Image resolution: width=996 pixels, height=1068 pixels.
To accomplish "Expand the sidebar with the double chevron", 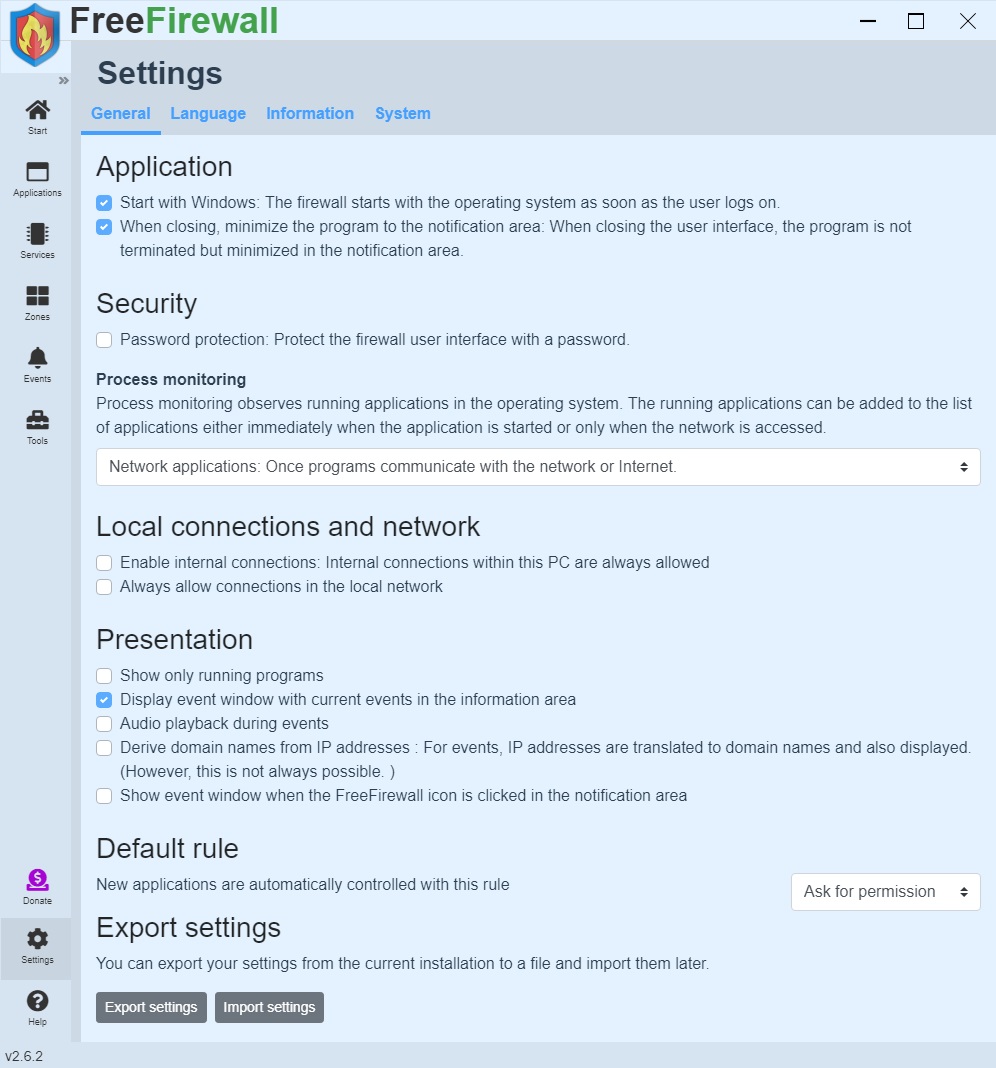I will [64, 81].
